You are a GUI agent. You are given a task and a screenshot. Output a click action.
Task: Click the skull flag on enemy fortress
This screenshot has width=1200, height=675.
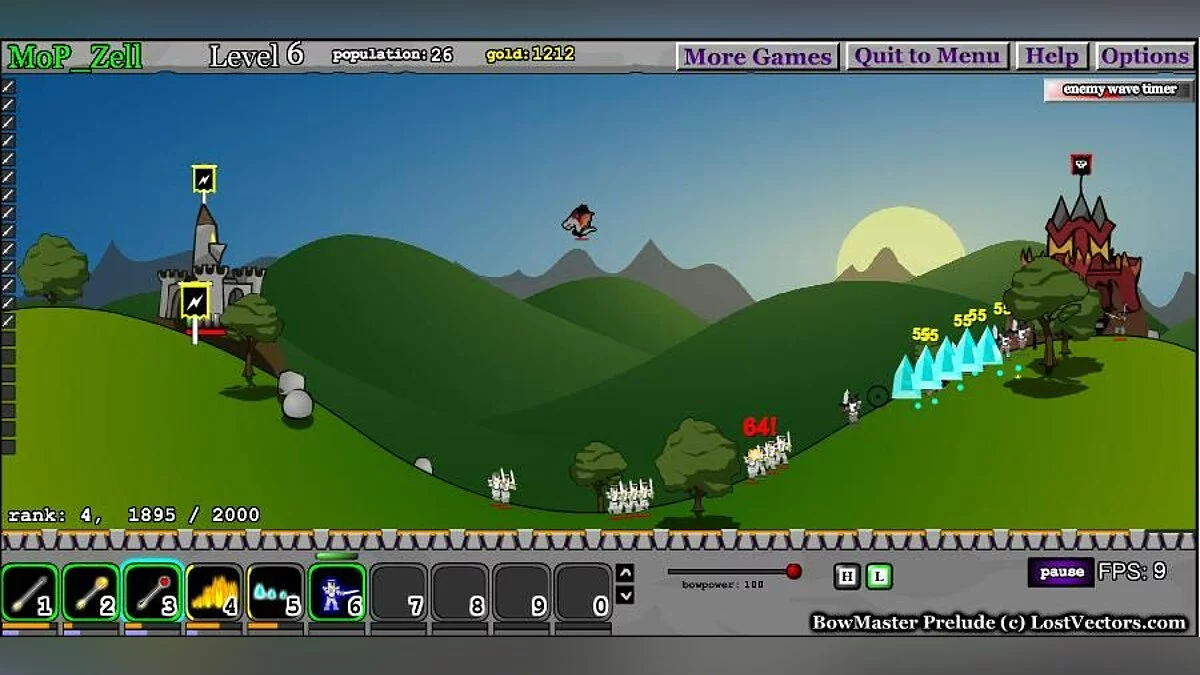click(x=1080, y=165)
